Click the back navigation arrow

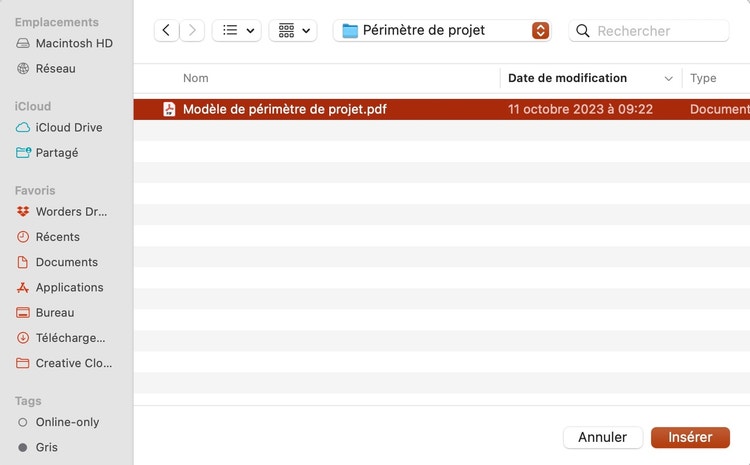[x=166, y=31]
